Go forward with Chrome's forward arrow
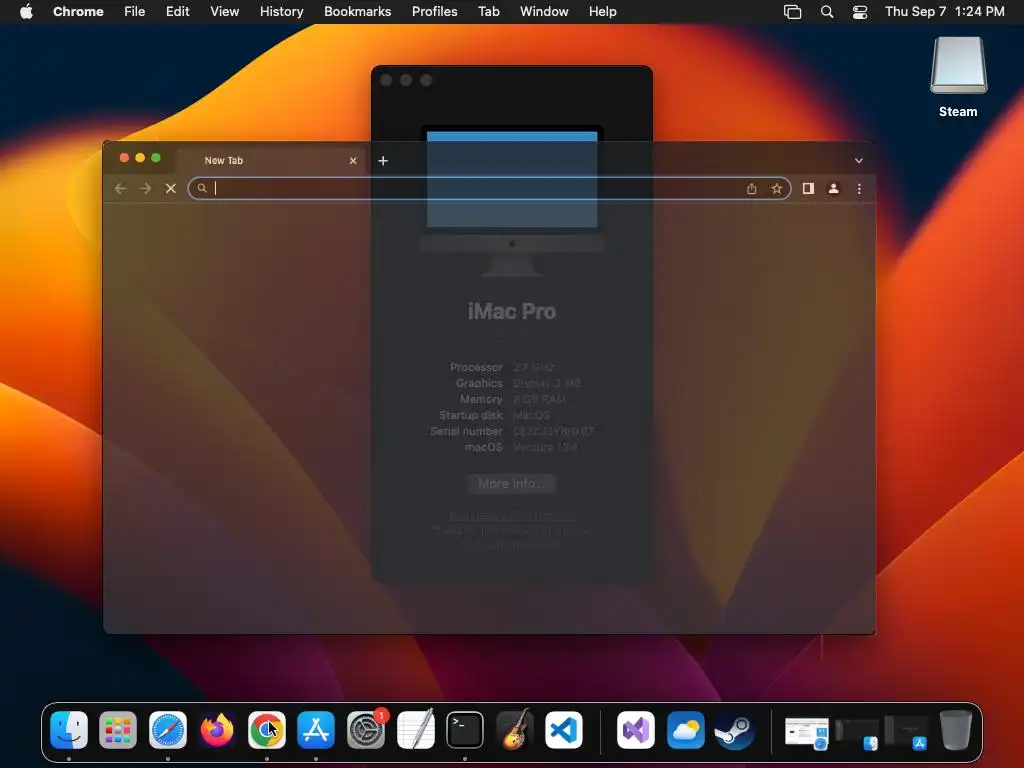This screenshot has height=768, width=1024. (145, 189)
